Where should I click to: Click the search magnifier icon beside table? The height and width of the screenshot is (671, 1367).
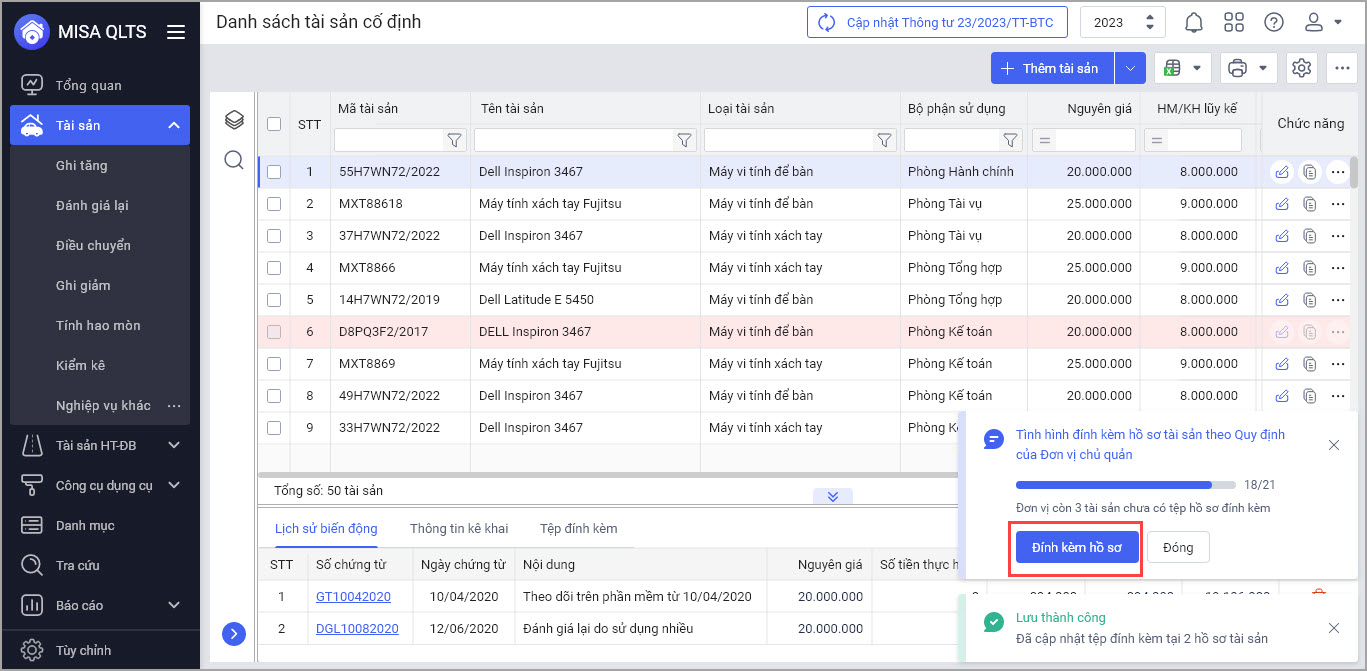234,160
